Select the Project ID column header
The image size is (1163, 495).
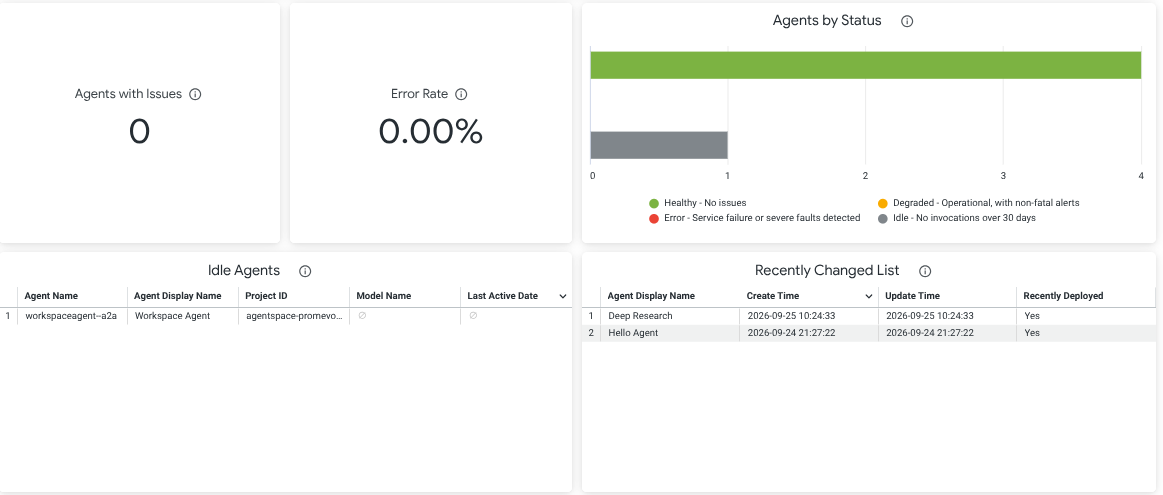(x=266, y=296)
